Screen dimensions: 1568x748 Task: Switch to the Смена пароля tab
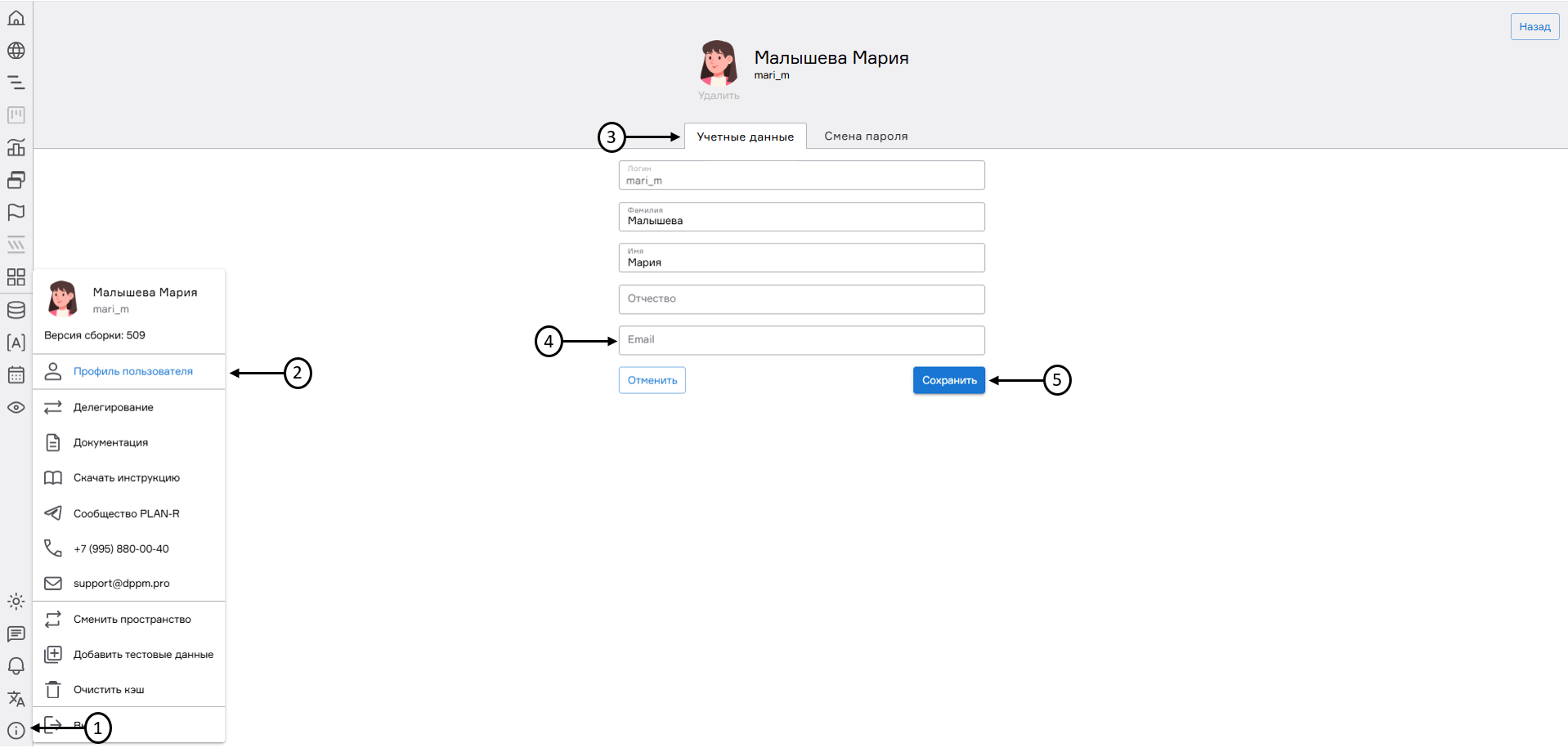[x=866, y=136]
